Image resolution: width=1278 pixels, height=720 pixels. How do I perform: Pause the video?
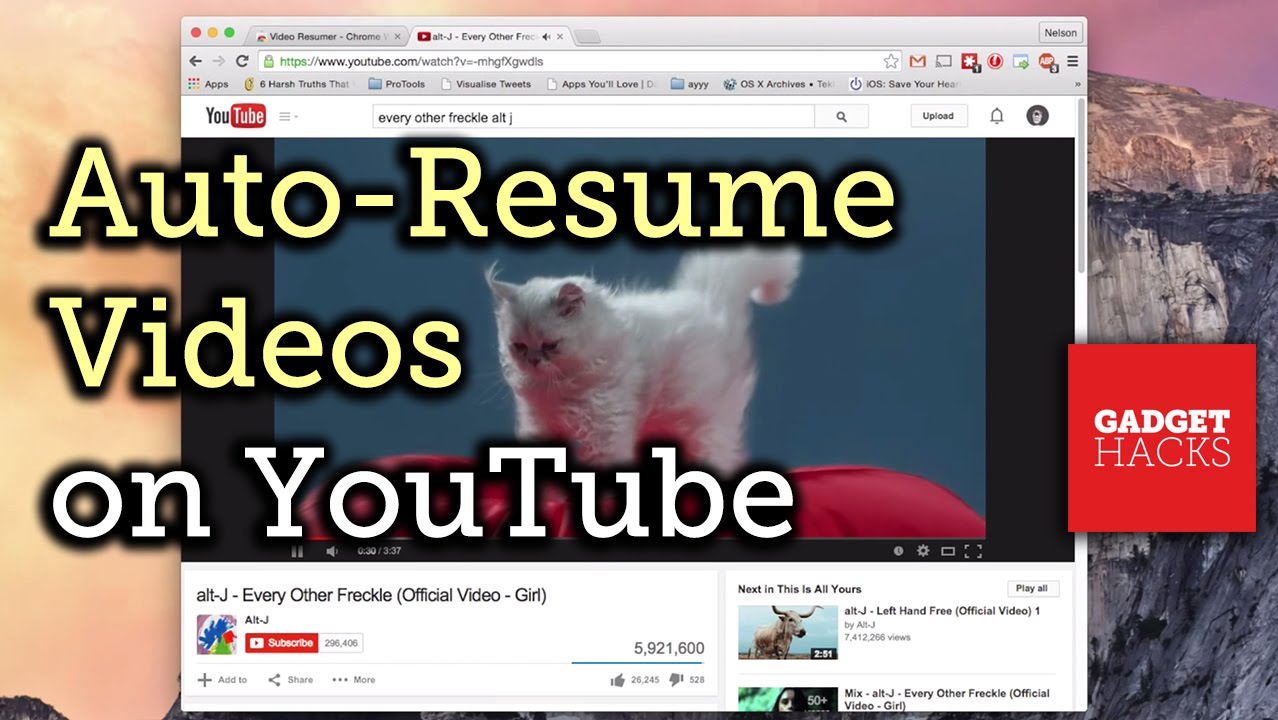click(x=297, y=551)
